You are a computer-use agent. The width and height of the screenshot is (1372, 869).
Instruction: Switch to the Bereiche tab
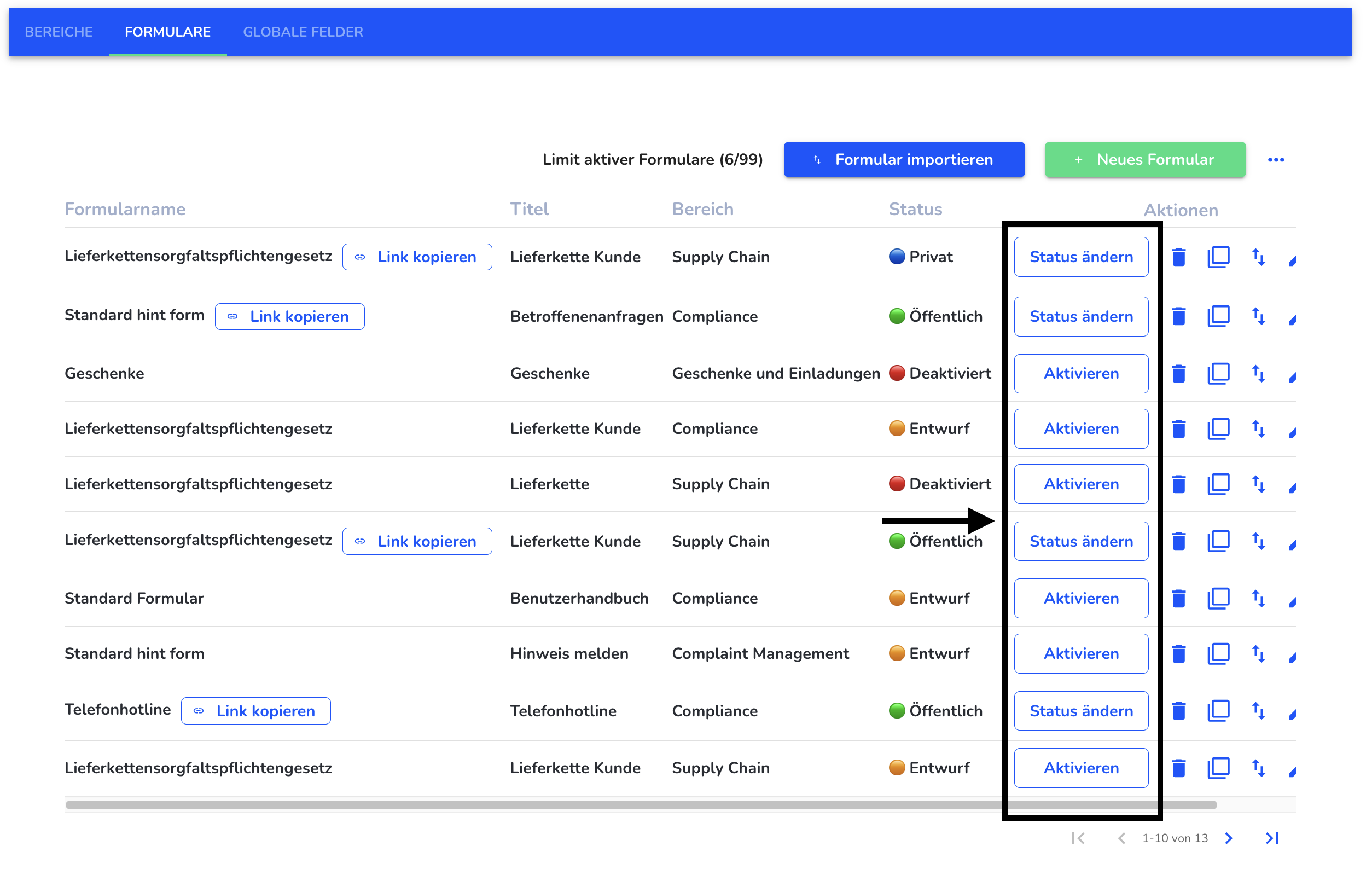[59, 32]
